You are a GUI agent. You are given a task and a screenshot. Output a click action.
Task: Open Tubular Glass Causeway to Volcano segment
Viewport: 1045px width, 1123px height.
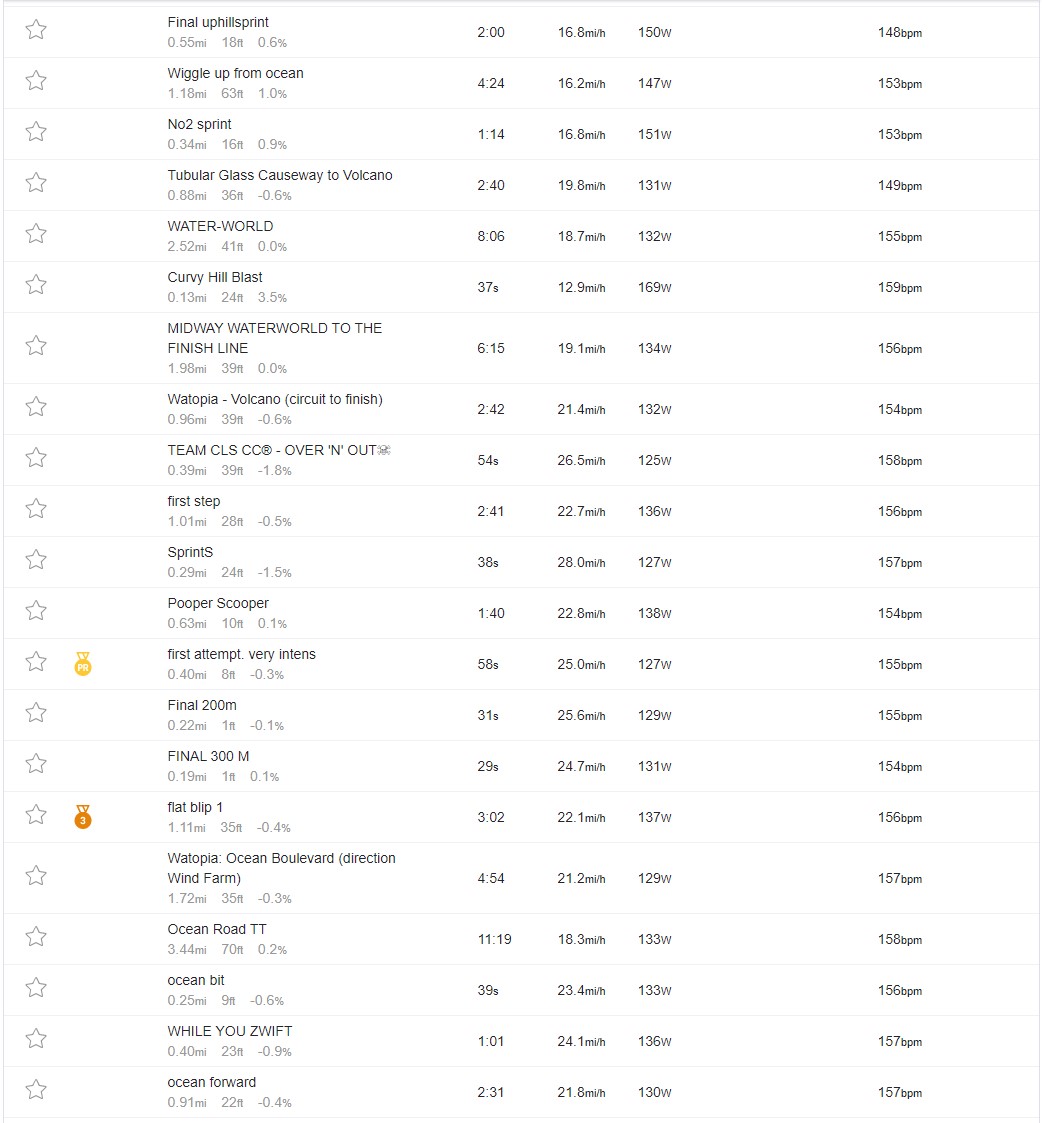coord(279,175)
